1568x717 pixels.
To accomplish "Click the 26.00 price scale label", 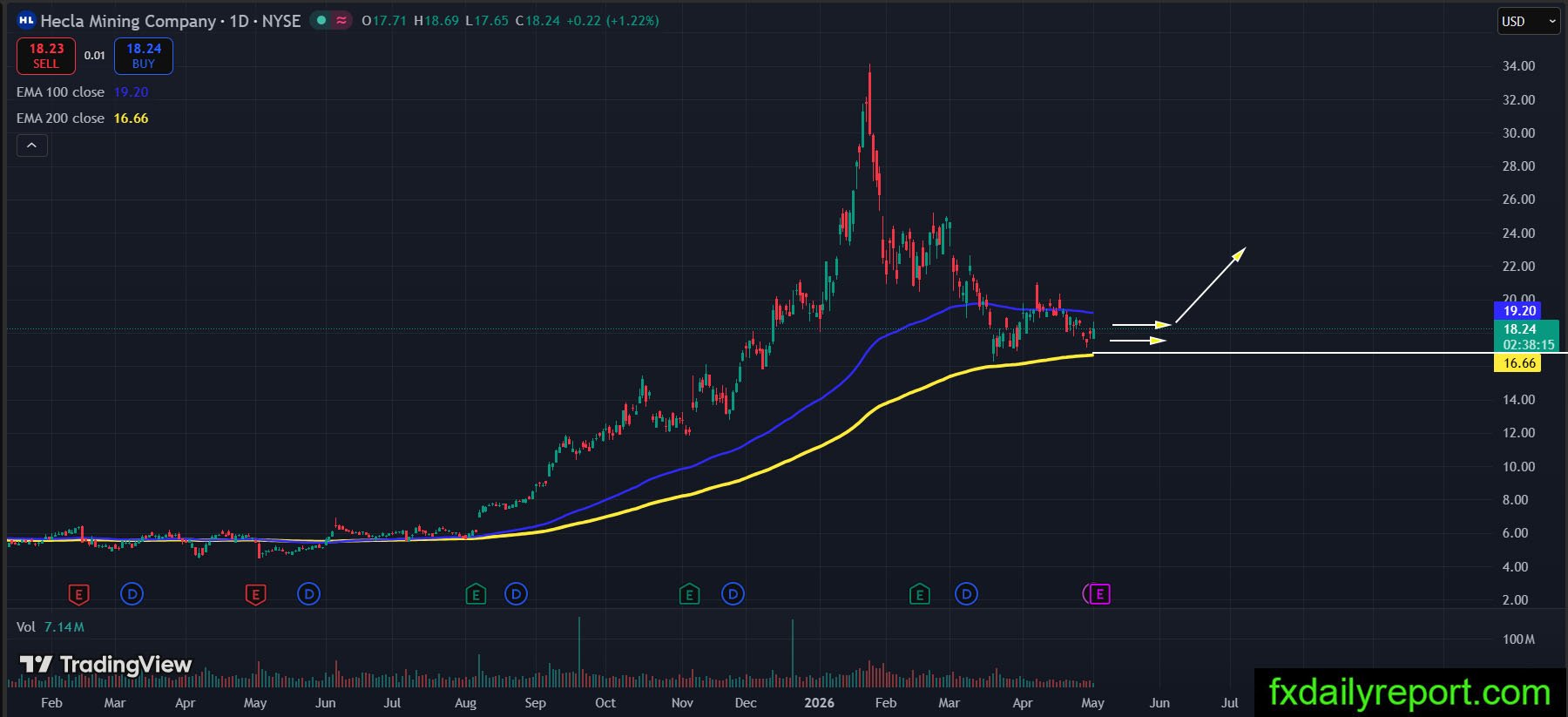I will (1518, 200).
